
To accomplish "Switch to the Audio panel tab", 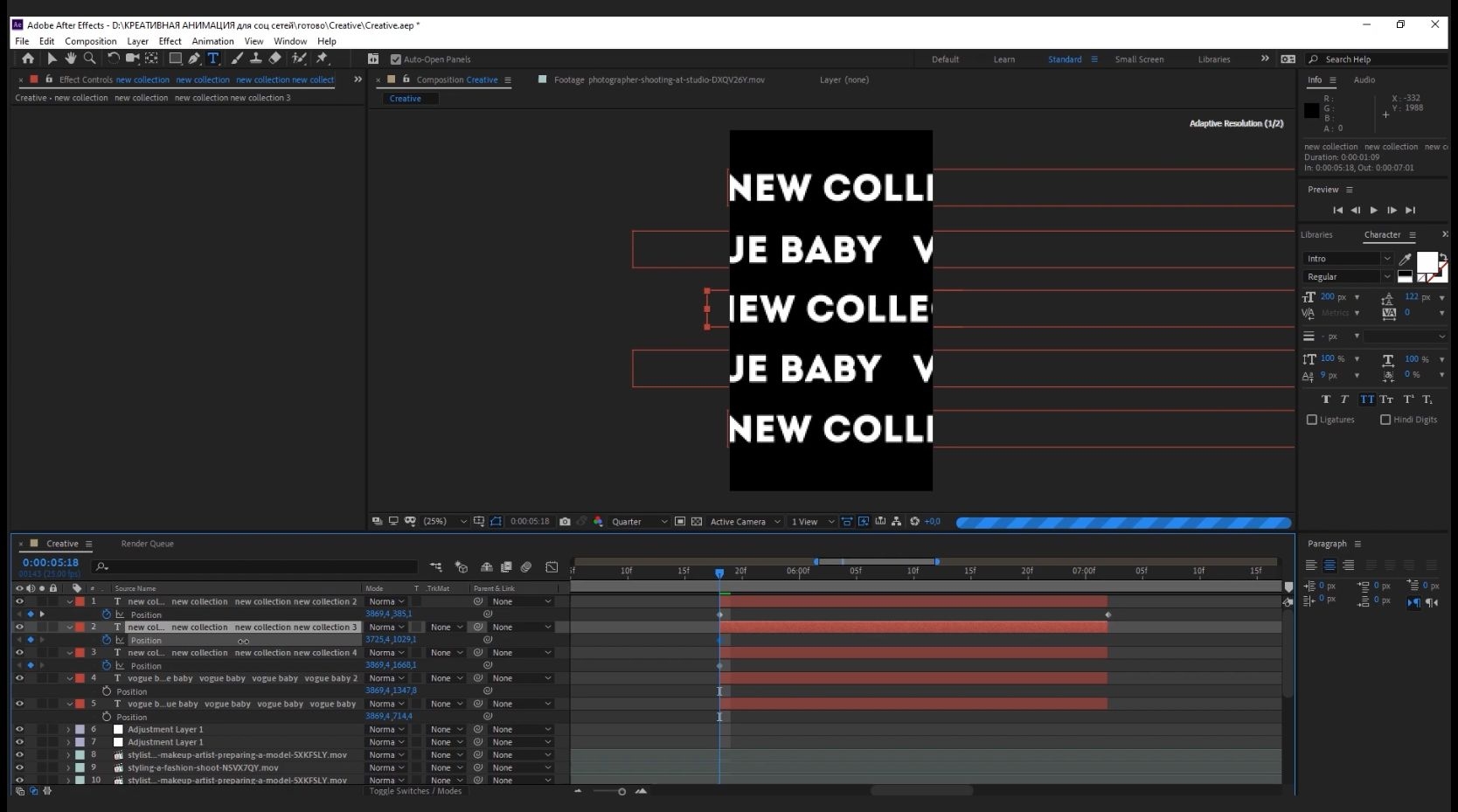I will click(1364, 80).
